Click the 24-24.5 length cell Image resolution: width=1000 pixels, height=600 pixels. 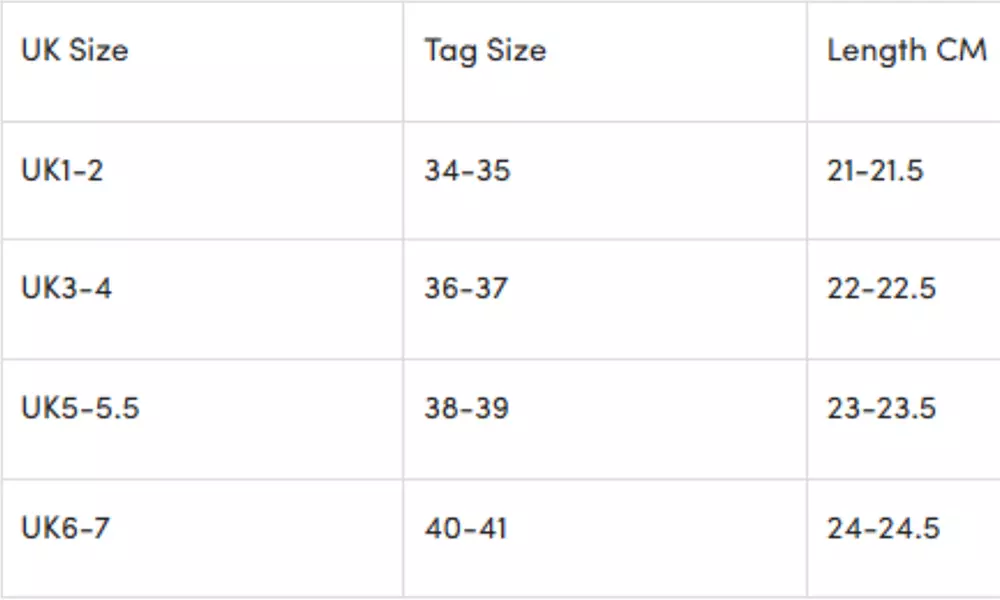(883, 528)
